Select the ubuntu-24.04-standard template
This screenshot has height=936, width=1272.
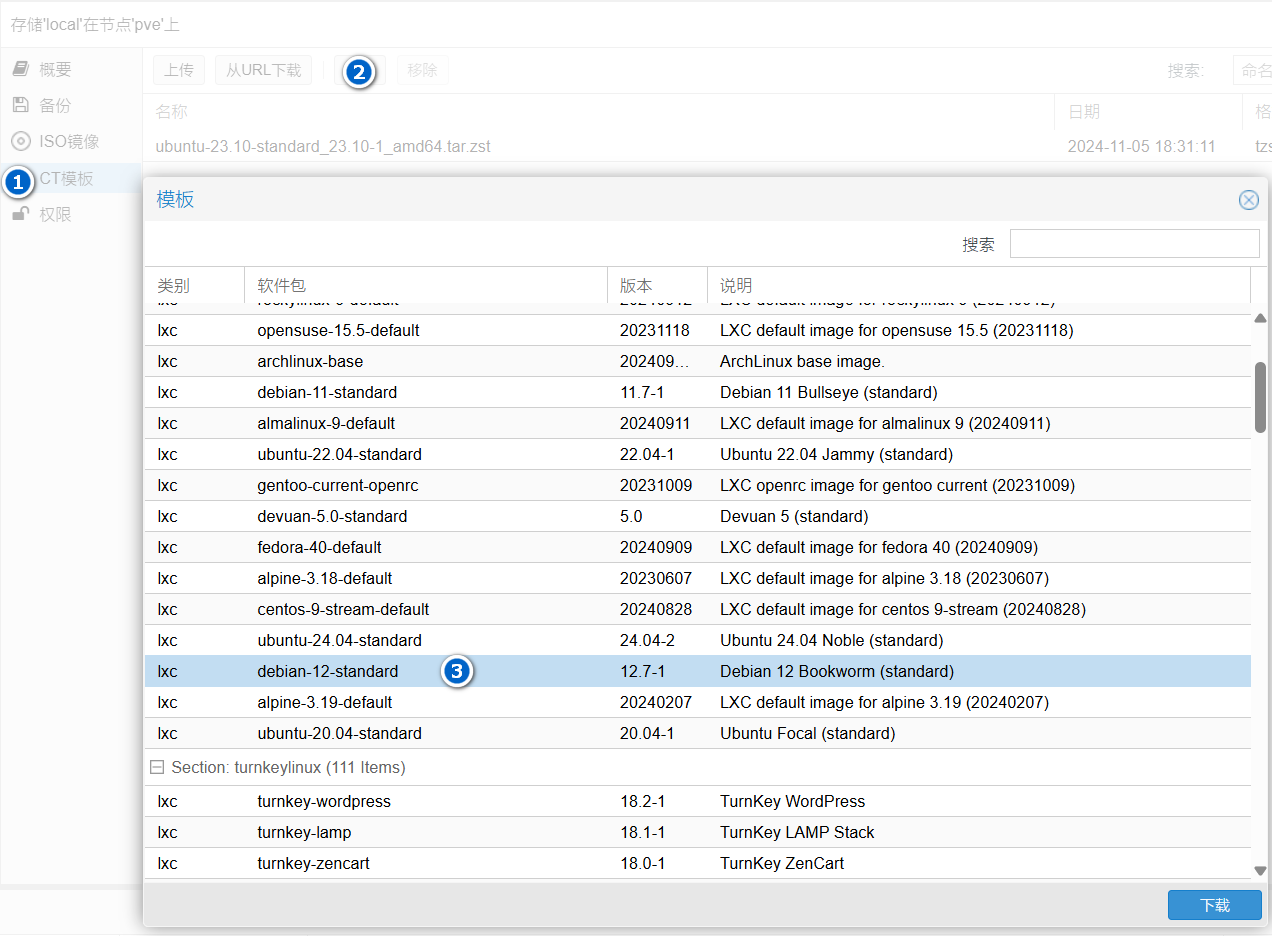pyautogui.click(x=697, y=640)
